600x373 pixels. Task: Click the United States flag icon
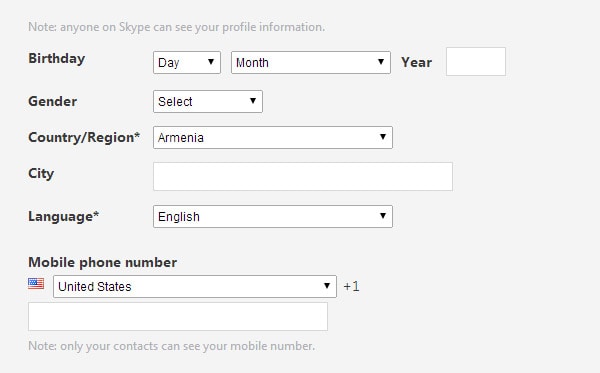pos(36,283)
